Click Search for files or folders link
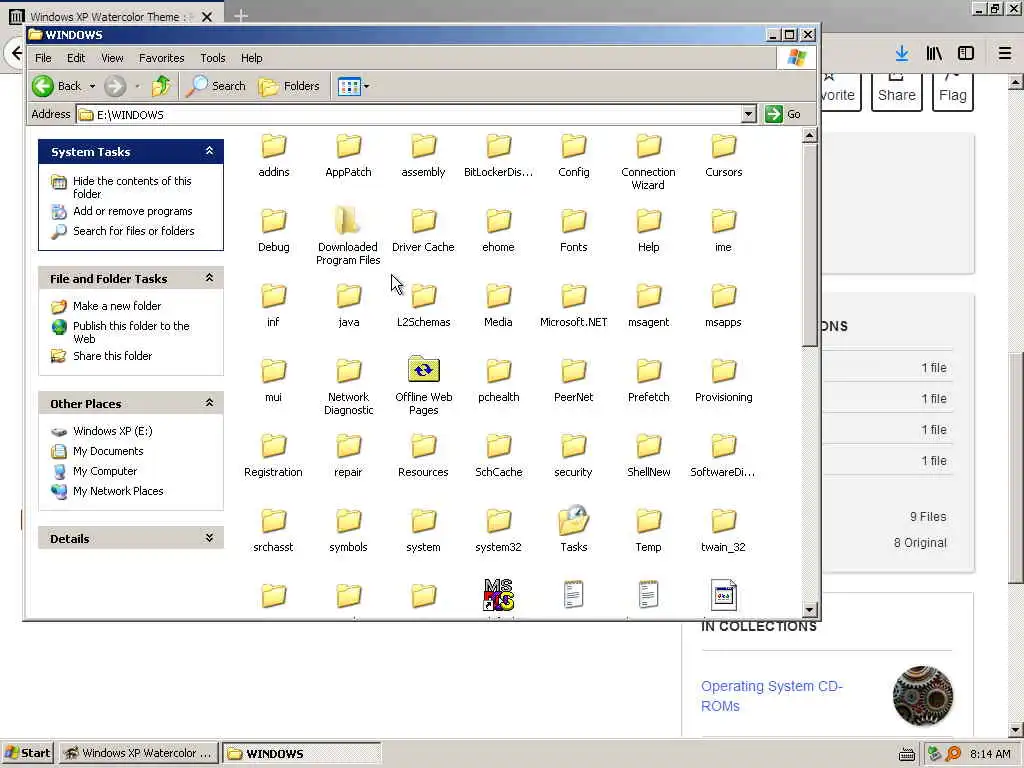This screenshot has height=768, width=1024. [x=134, y=231]
